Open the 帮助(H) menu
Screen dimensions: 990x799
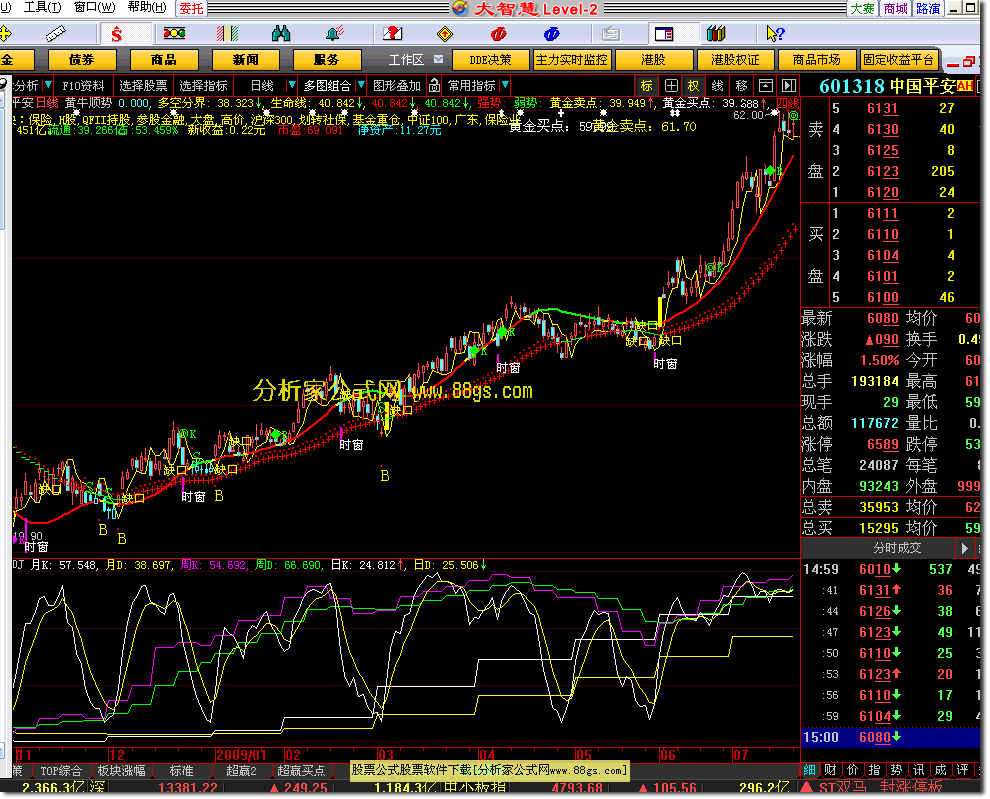[147, 8]
